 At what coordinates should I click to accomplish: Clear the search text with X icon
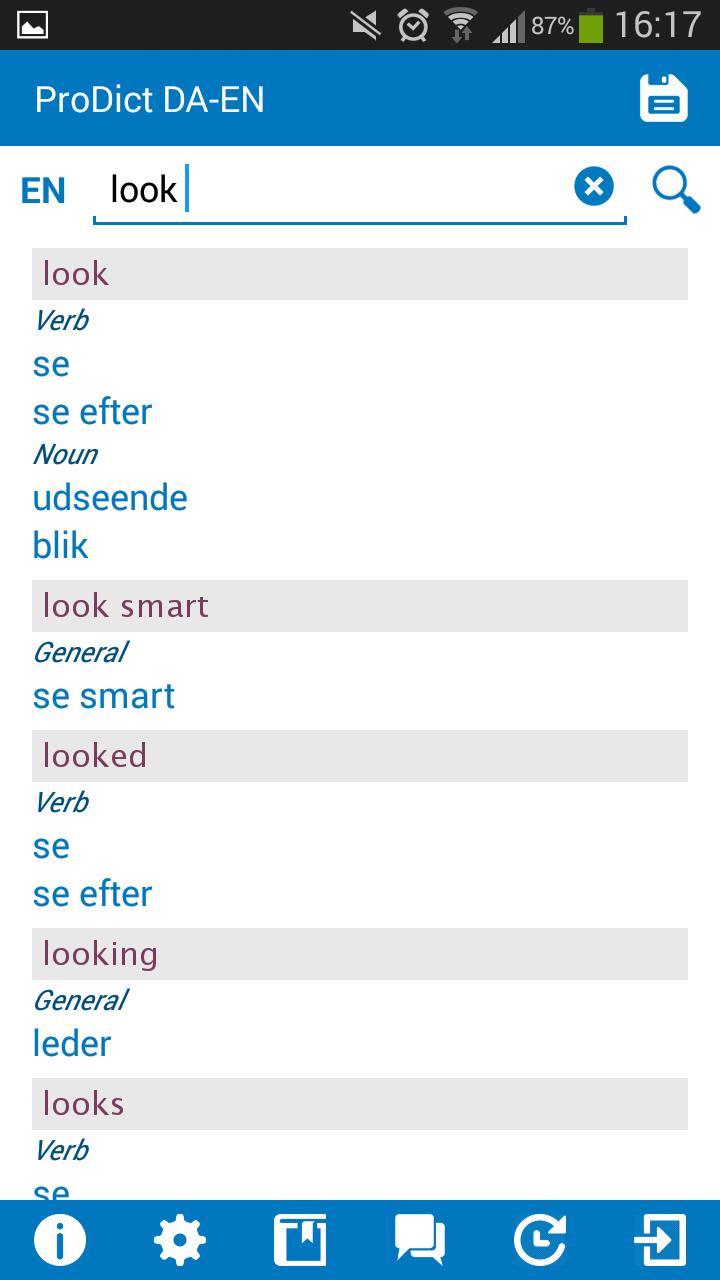[x=594, y=186]
